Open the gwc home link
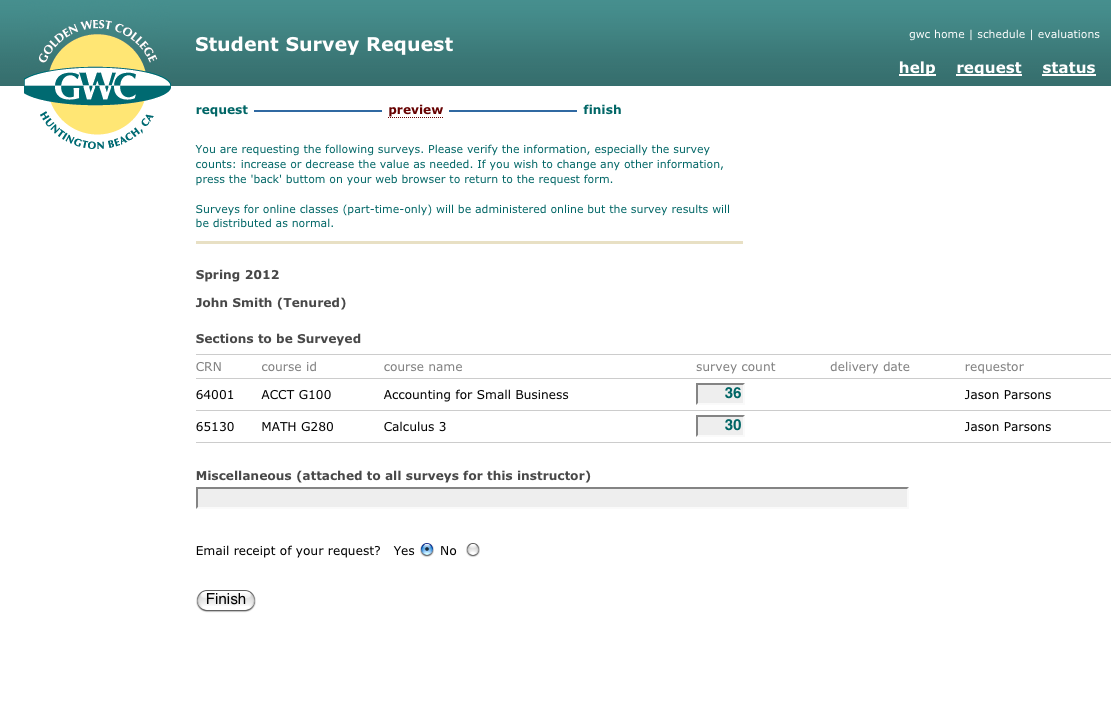The image size is (1111, 702). click(x=936, y=34)
